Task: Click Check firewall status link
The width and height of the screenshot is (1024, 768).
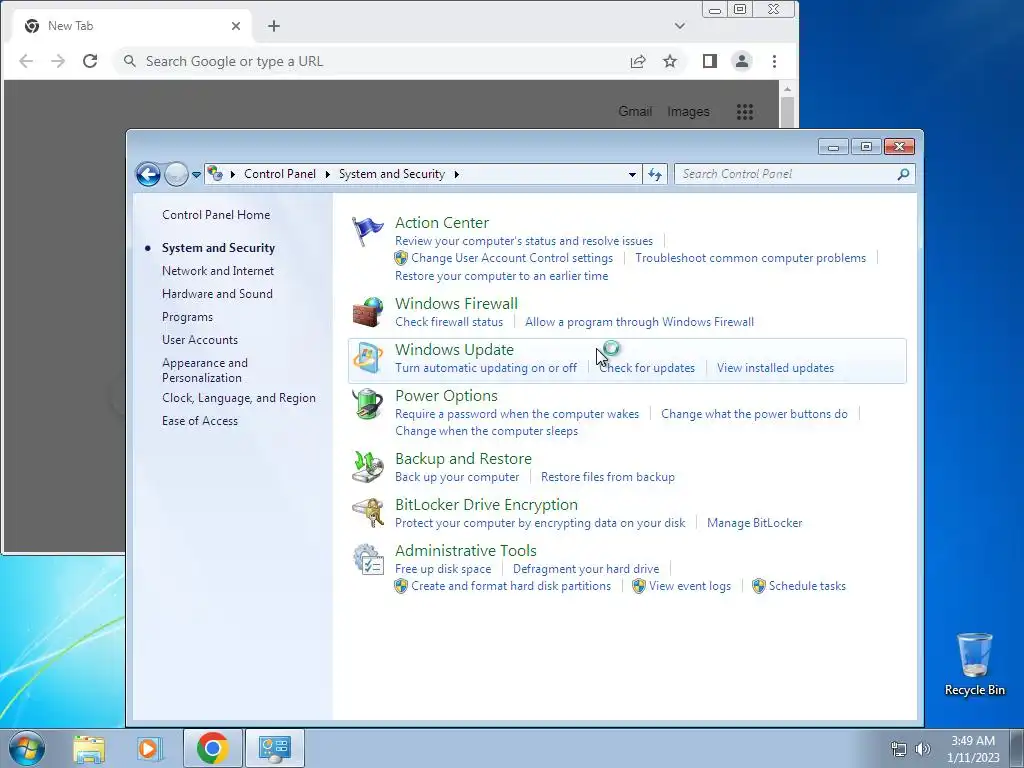Action: tap(449, 322)
